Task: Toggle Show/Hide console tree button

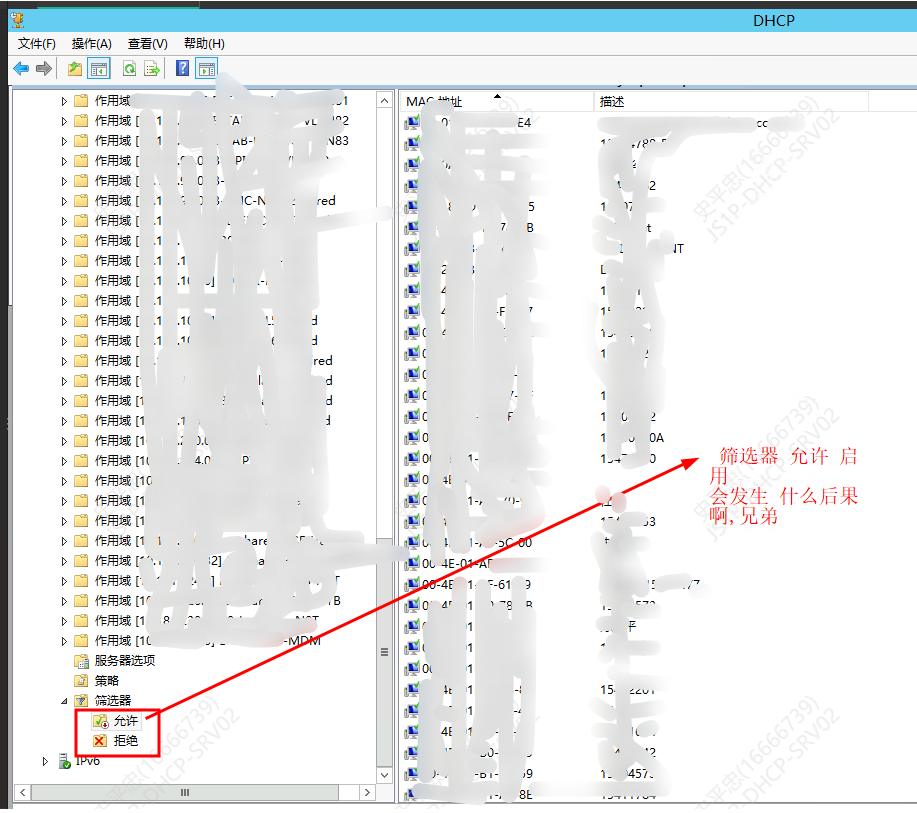Action: tap(99, 69)
